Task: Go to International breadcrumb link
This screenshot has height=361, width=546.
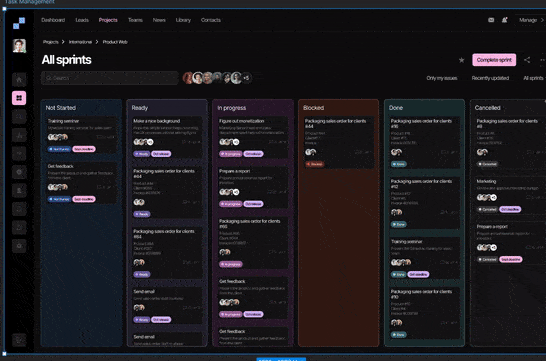Action: 80,42
